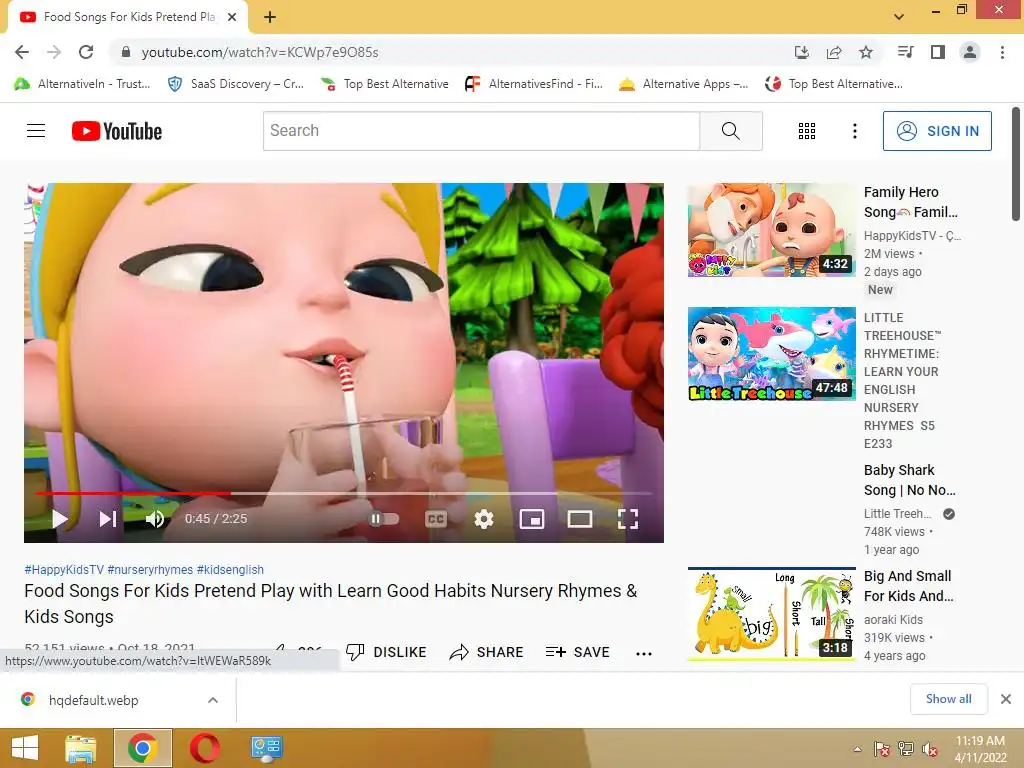1024x768 pixels.
Task: Expand hqdefault.webp download options chevron
Action: (x=213, y=700)
